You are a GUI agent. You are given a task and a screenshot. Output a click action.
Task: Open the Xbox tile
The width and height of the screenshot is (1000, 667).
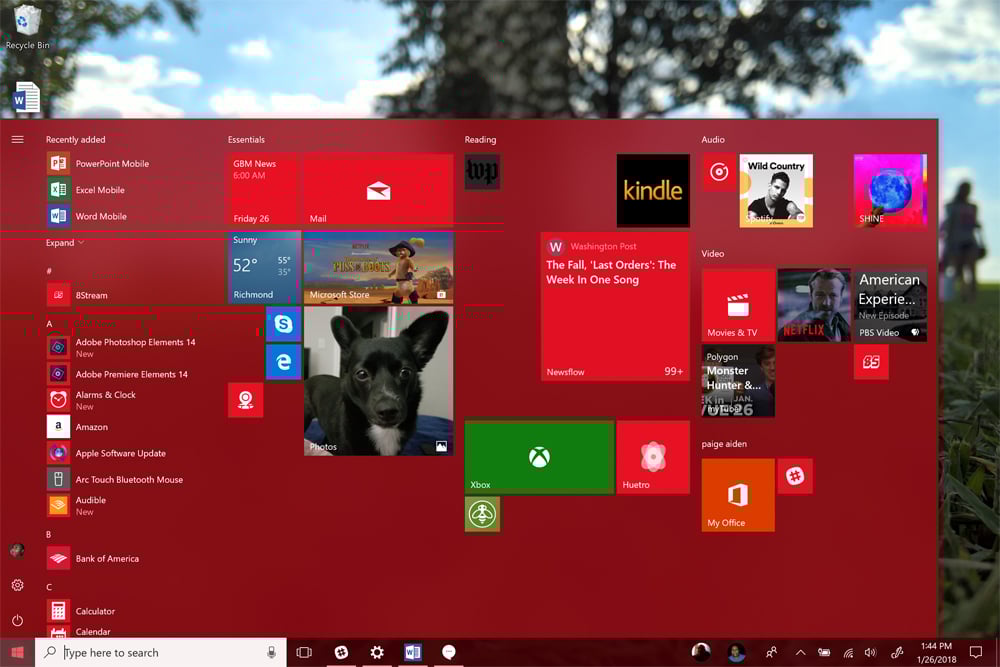tap(538, 457)
